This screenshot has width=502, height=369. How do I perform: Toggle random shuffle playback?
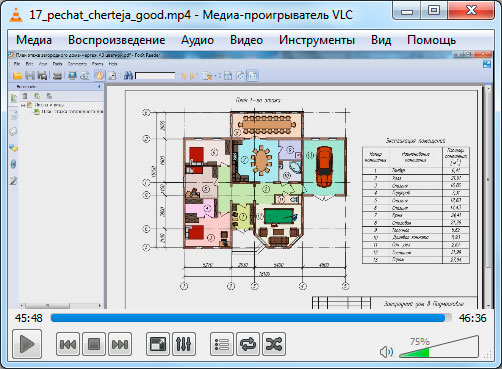click(x=274, y=344)
